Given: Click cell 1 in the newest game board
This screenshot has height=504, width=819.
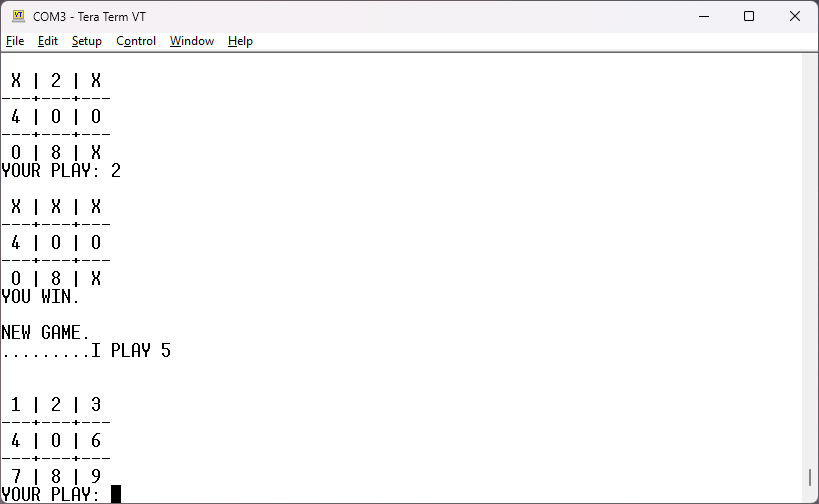Looking at the screenshot, I should click(x=16, y=405).
